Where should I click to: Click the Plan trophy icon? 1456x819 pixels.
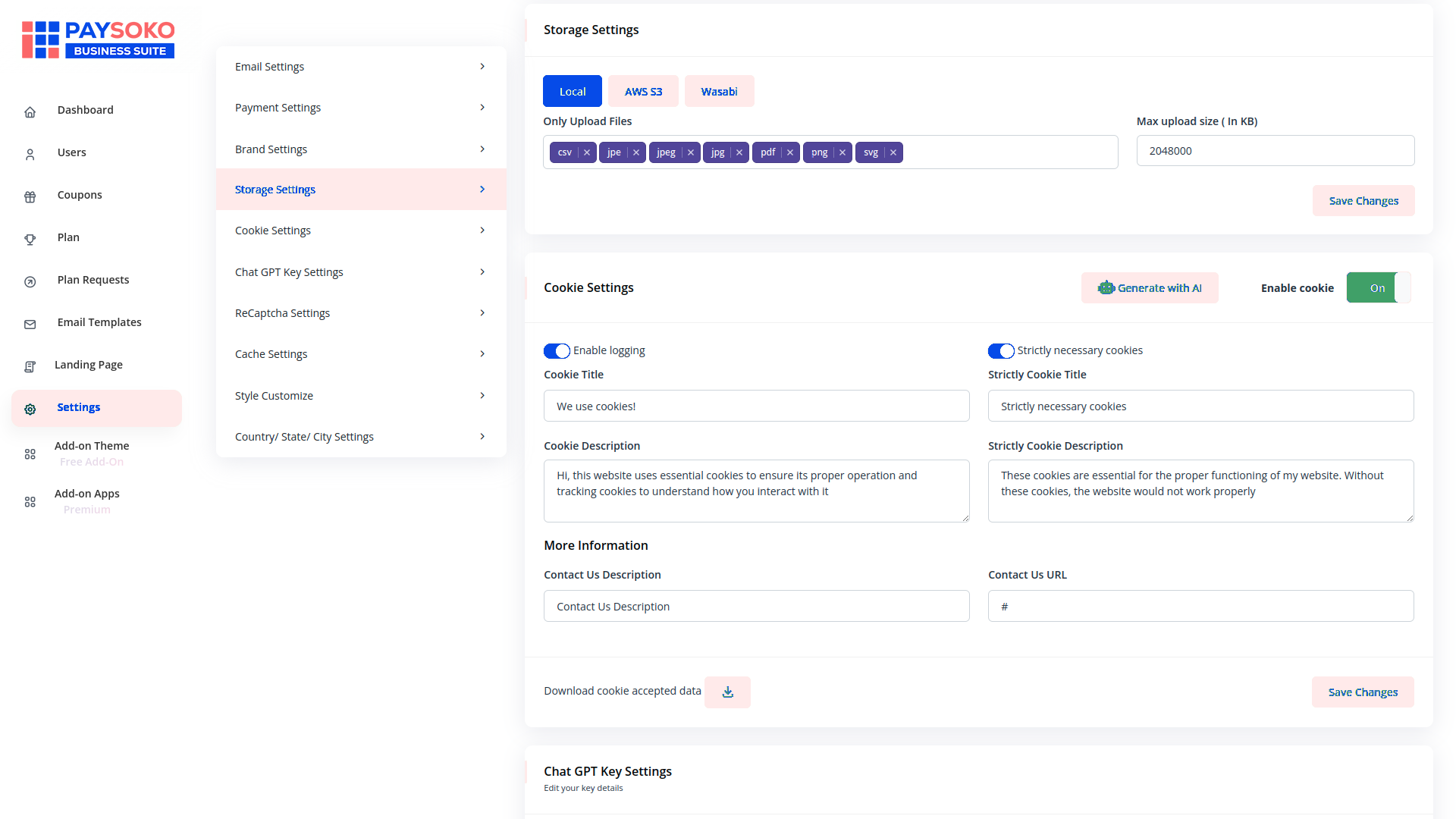click(x=30, y=240)
